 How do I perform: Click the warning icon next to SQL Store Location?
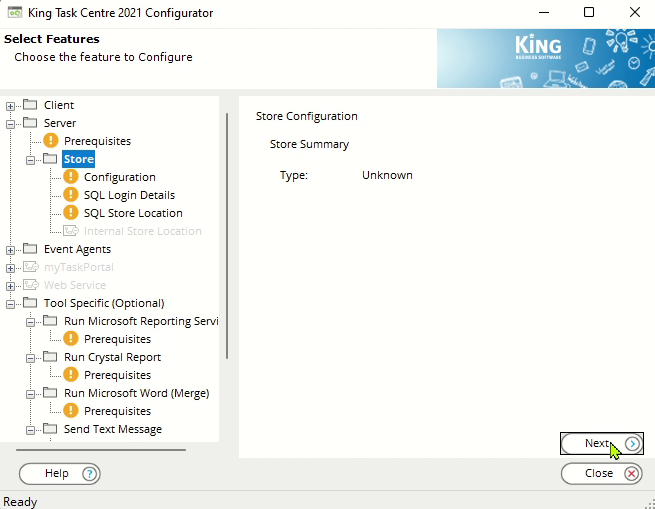coord(71,213)
